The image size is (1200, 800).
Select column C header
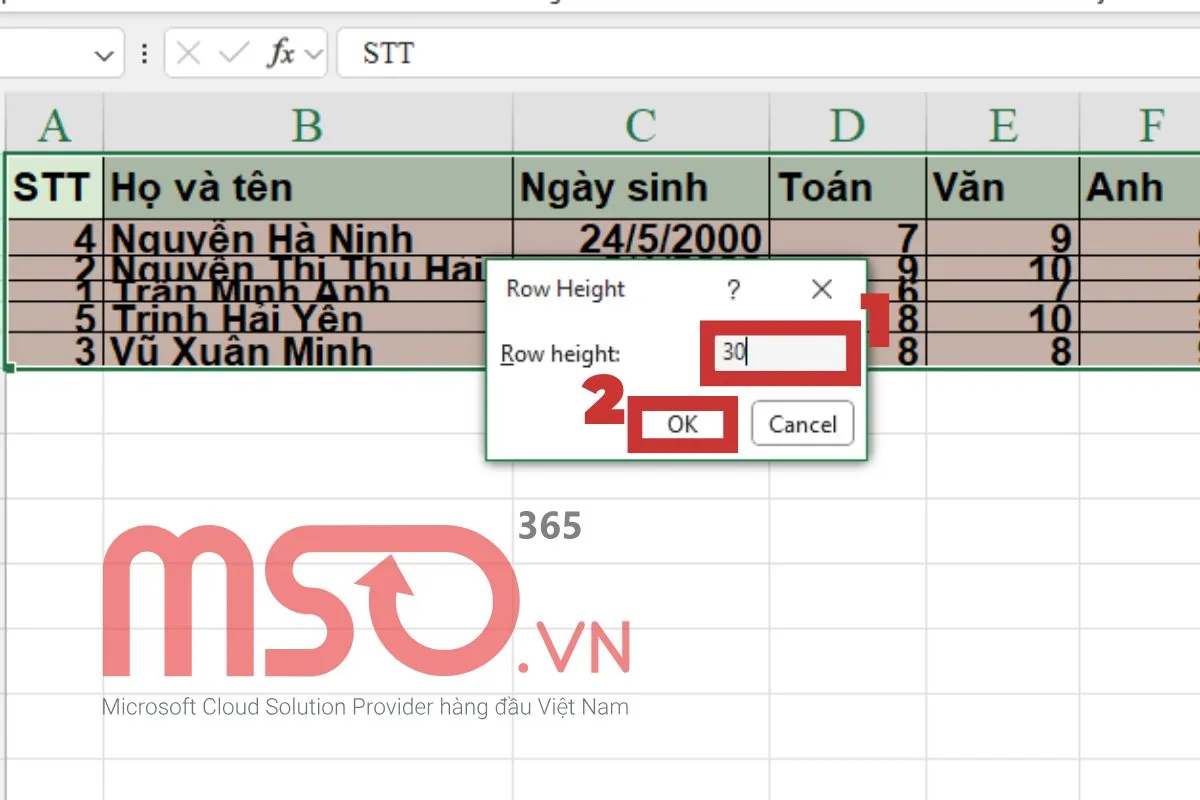[640, 126]
